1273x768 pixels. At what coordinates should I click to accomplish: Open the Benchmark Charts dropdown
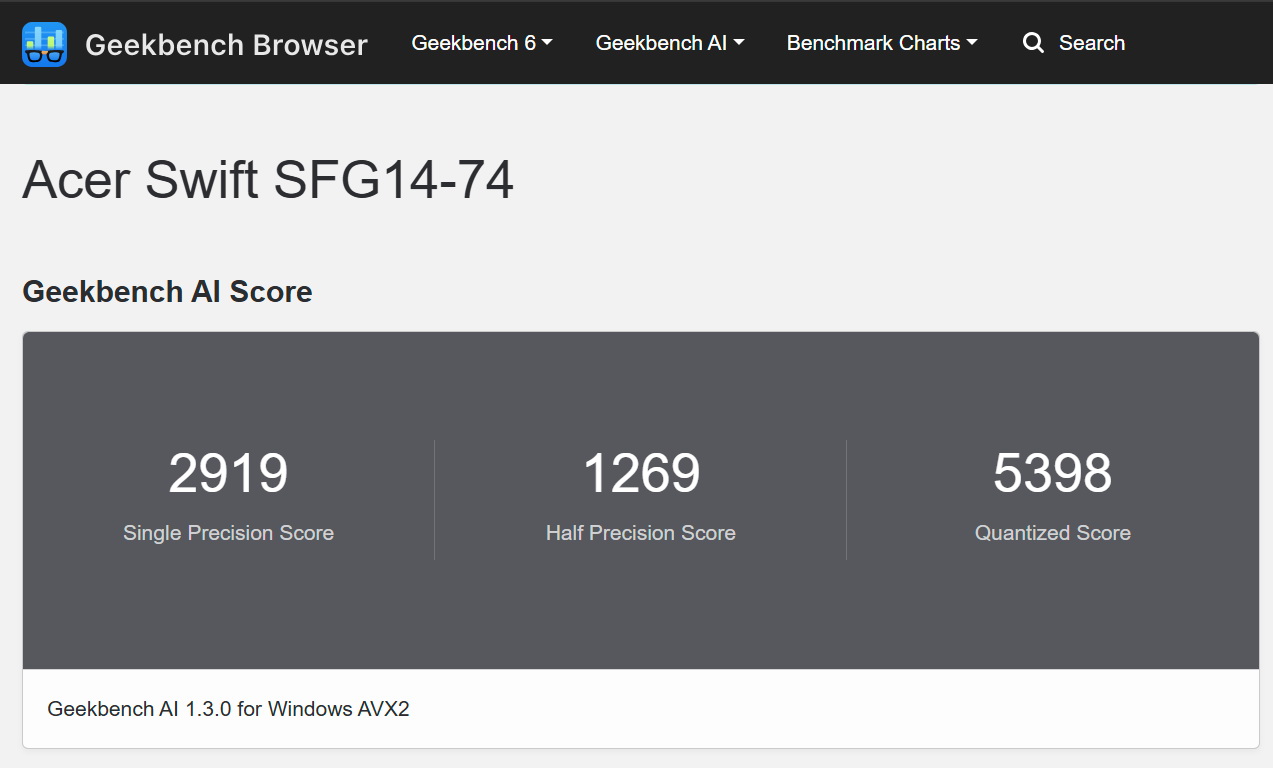pyautogui.click(x=882, y=43)
